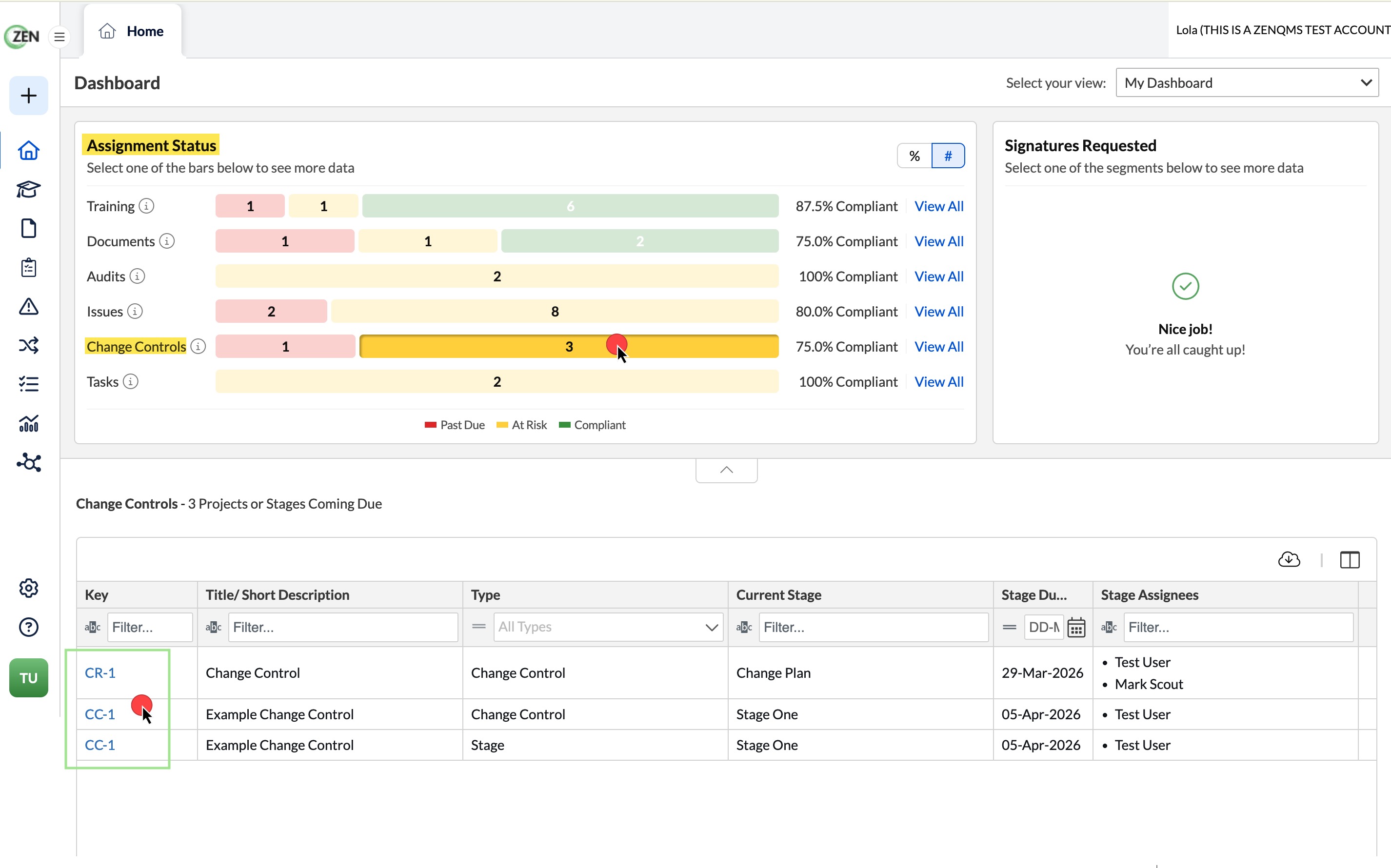Screen dimensions: 1391x868
Task: Open the My Dashboard view dropdown
Action: point(1247,83)
